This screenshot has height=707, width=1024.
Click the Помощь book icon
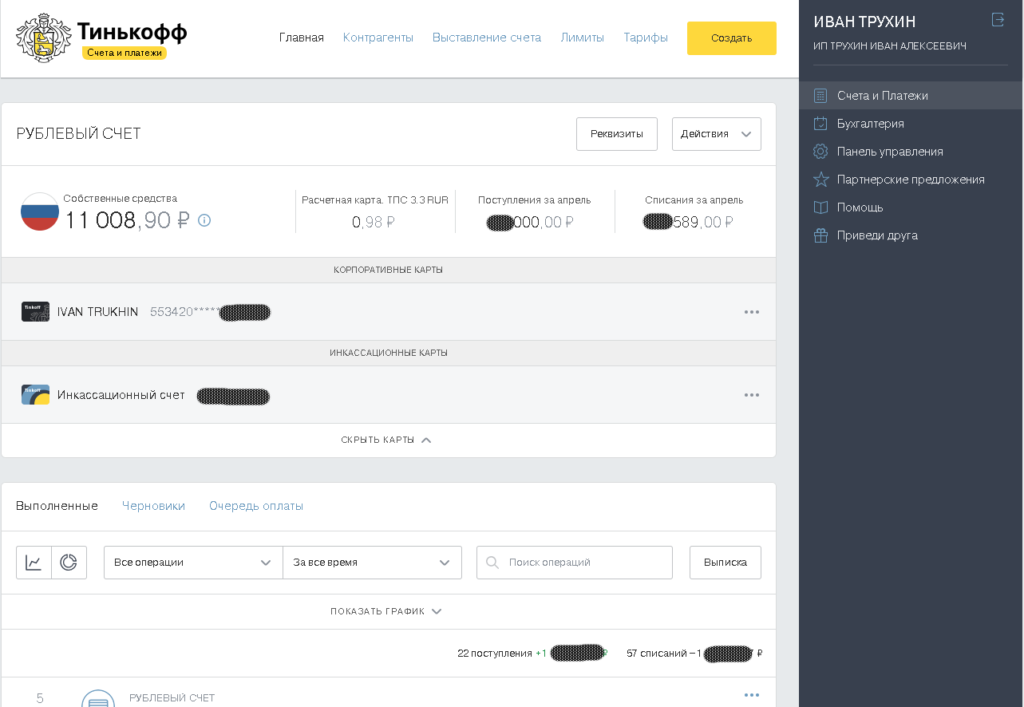click(820, 208)
